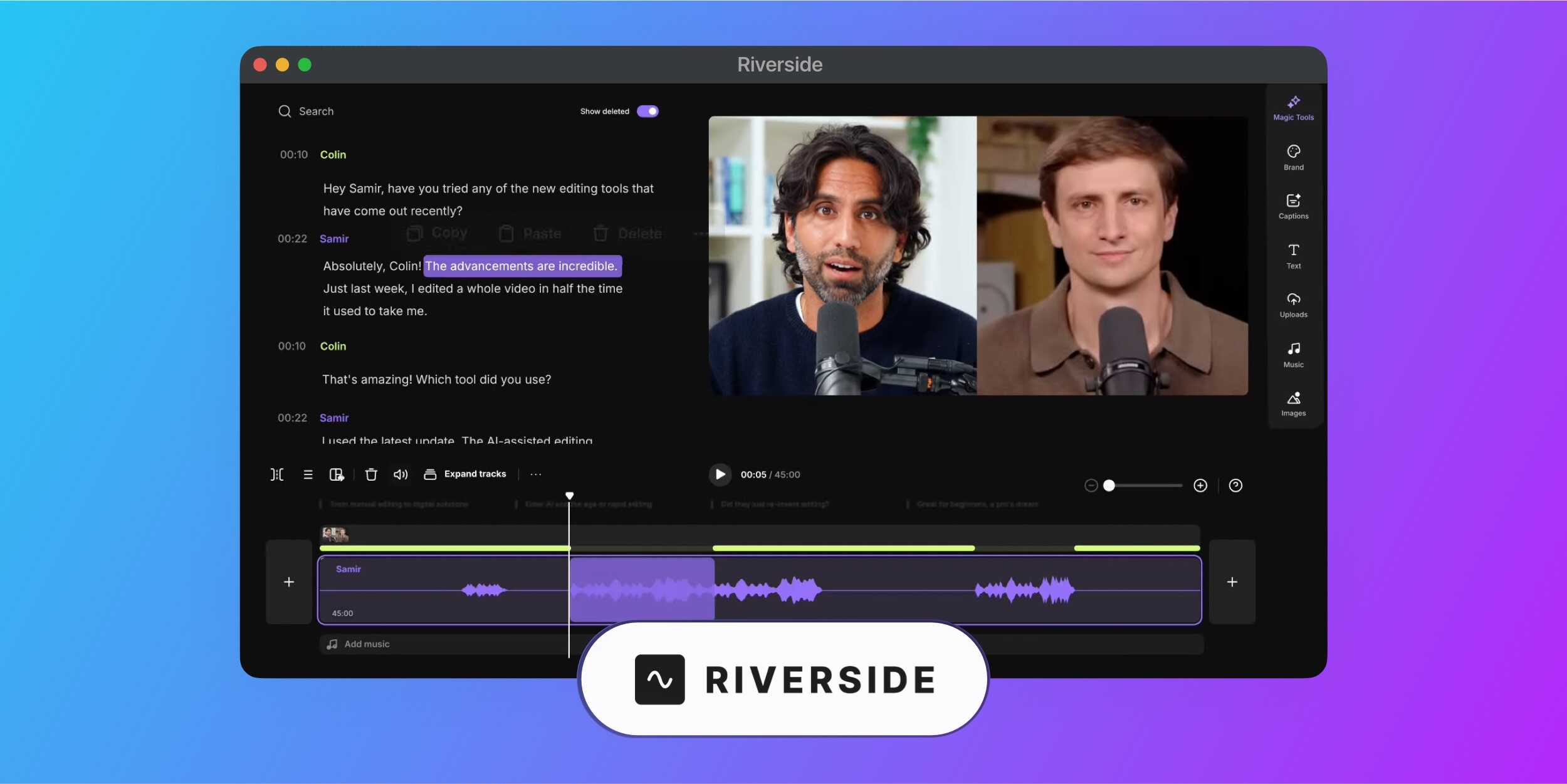
Task: Paste into the transcript
Action: click(530, 234)
